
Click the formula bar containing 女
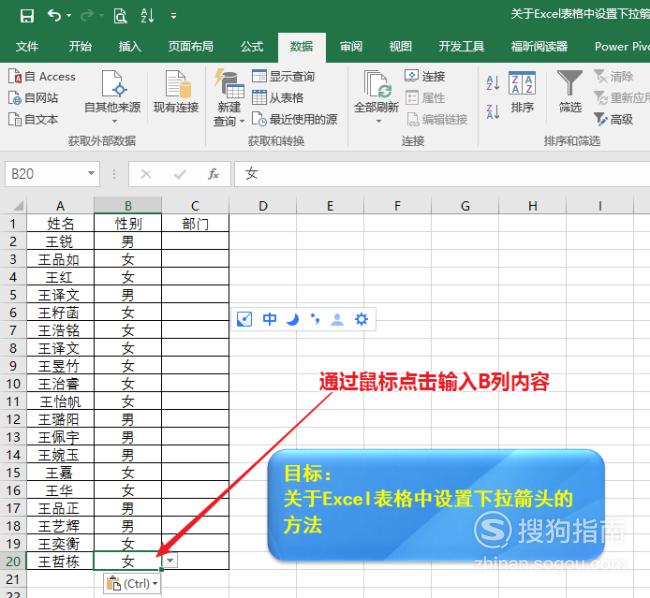(442, 174)
